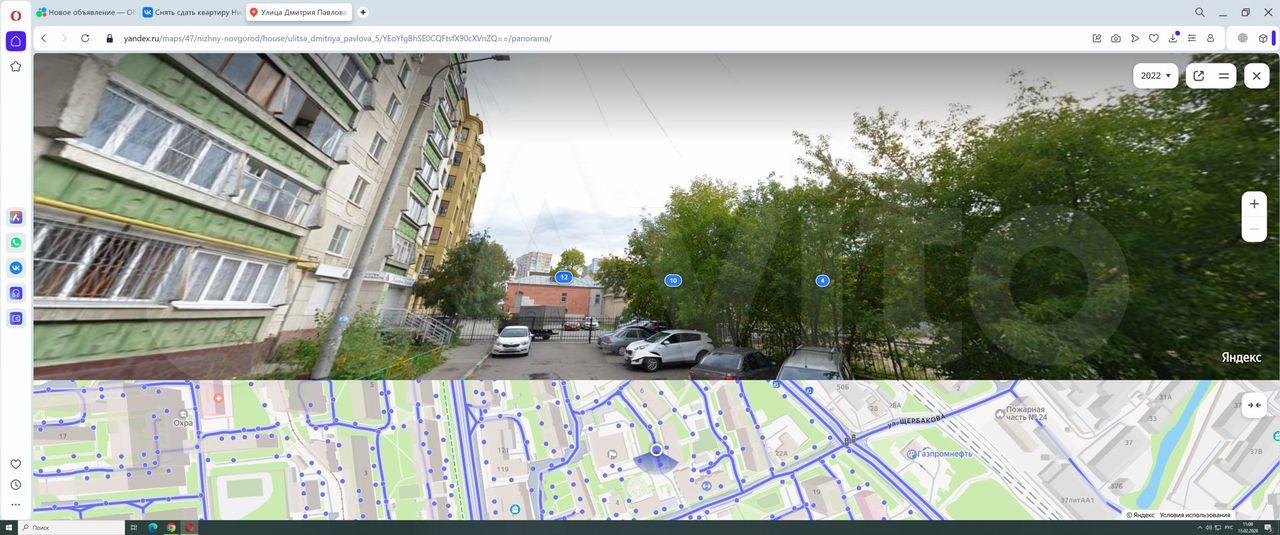
Task: Collapse the mini map below the panorama
Action: [1254, 405]
